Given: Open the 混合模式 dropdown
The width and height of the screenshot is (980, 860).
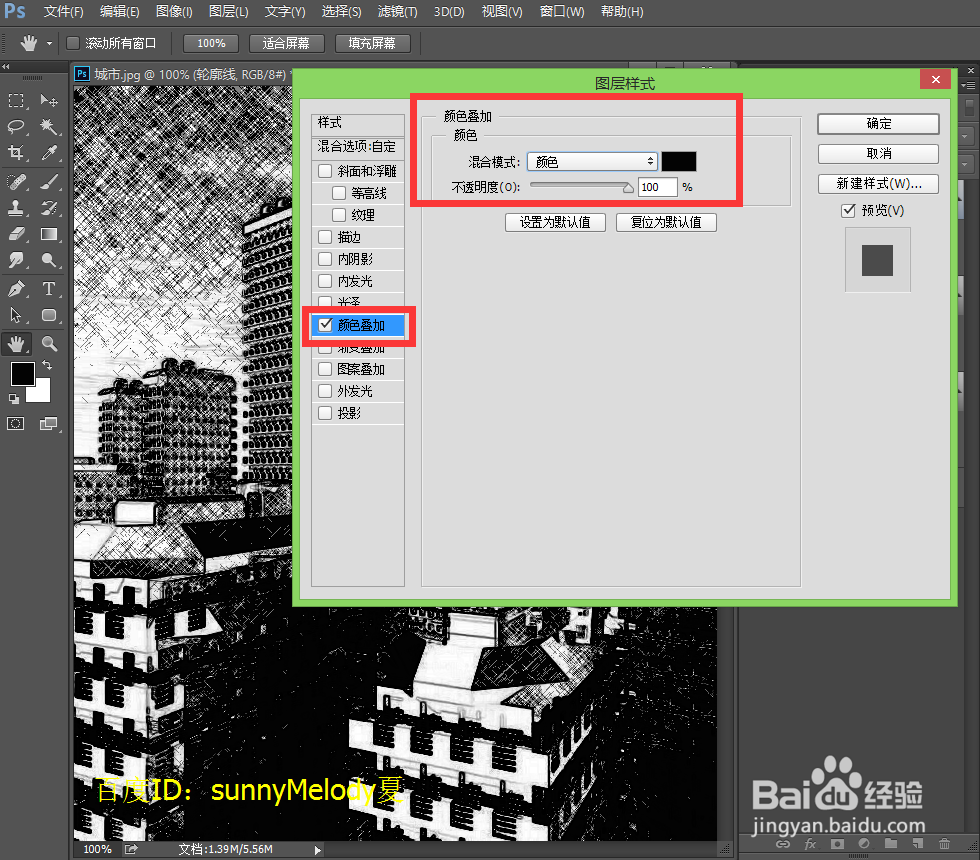Looking at the screenshot, I should coord(592,162).
